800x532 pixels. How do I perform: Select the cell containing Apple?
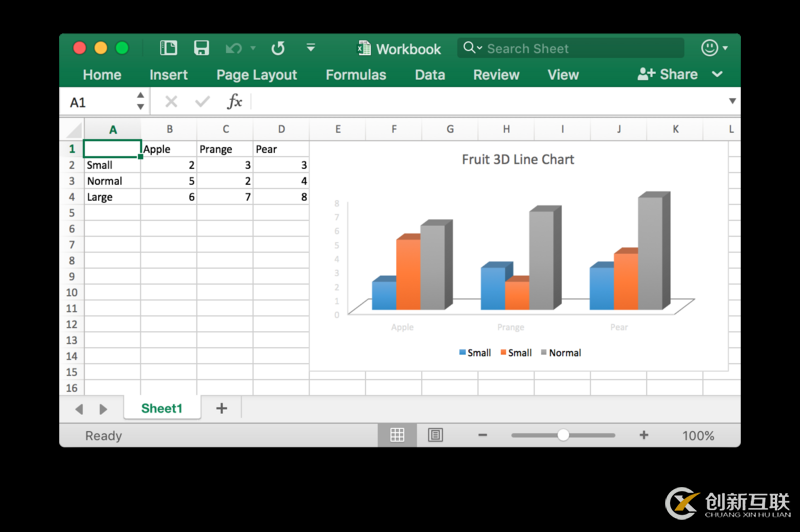pos(169,149)
